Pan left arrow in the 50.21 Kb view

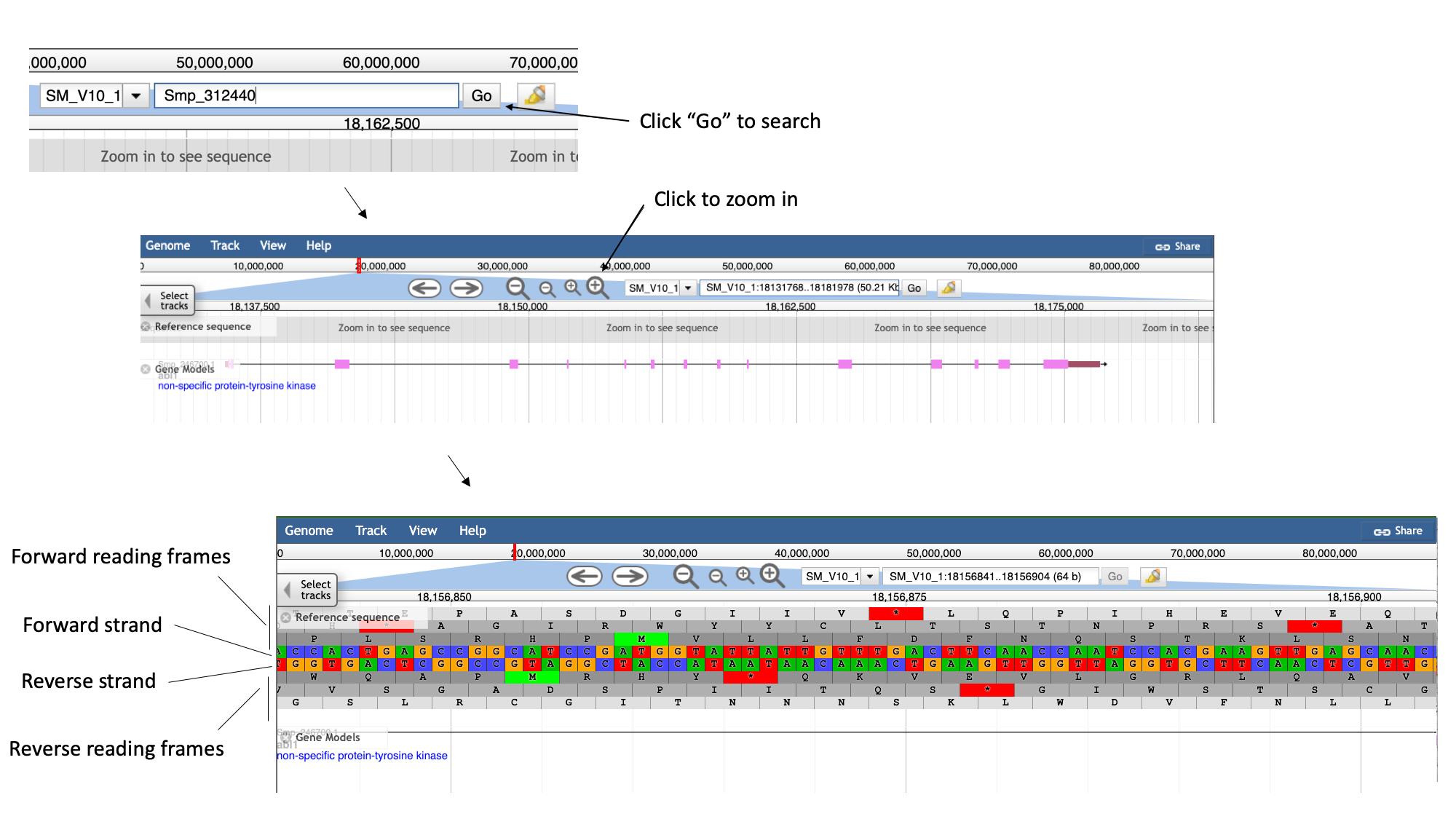pos(424,288)
